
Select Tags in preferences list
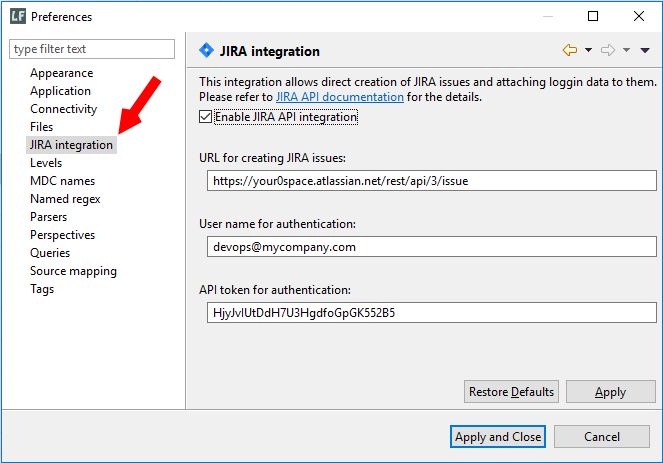pos(42,289)
